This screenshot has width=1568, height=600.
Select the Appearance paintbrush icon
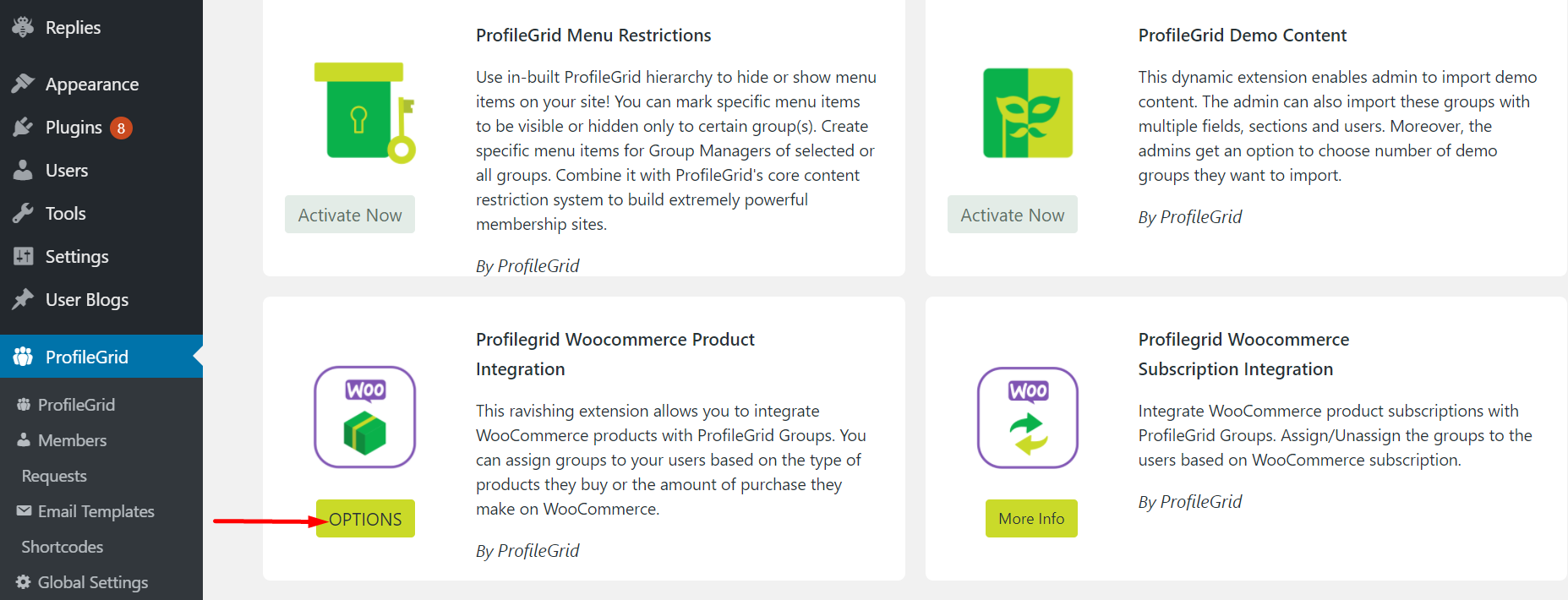tap(23, 84)
